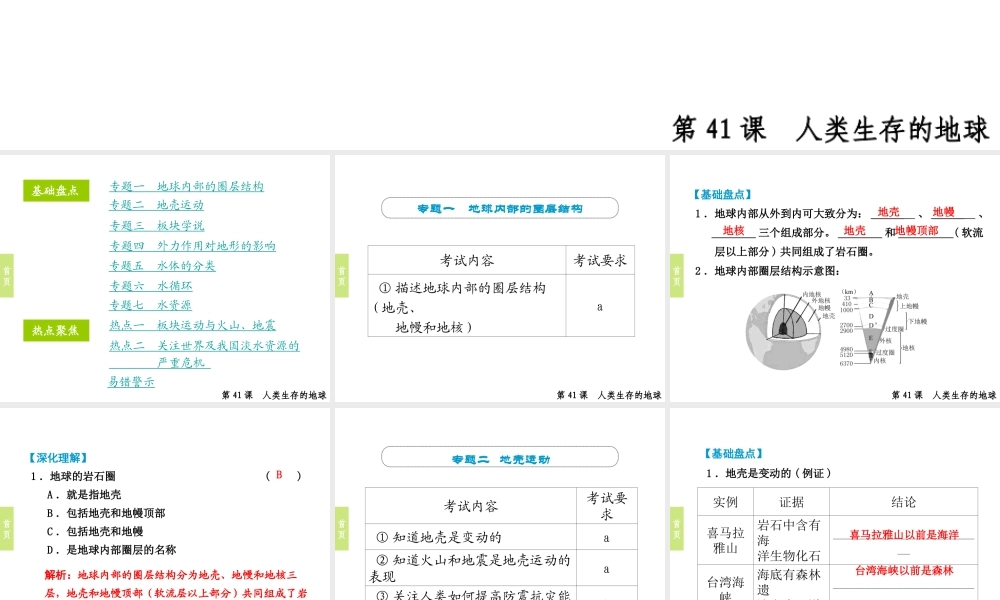Click 首页 tab on 专题二 地壳运动 slide
This screenshot has width=1000, height=600.
tap(342, 529)
